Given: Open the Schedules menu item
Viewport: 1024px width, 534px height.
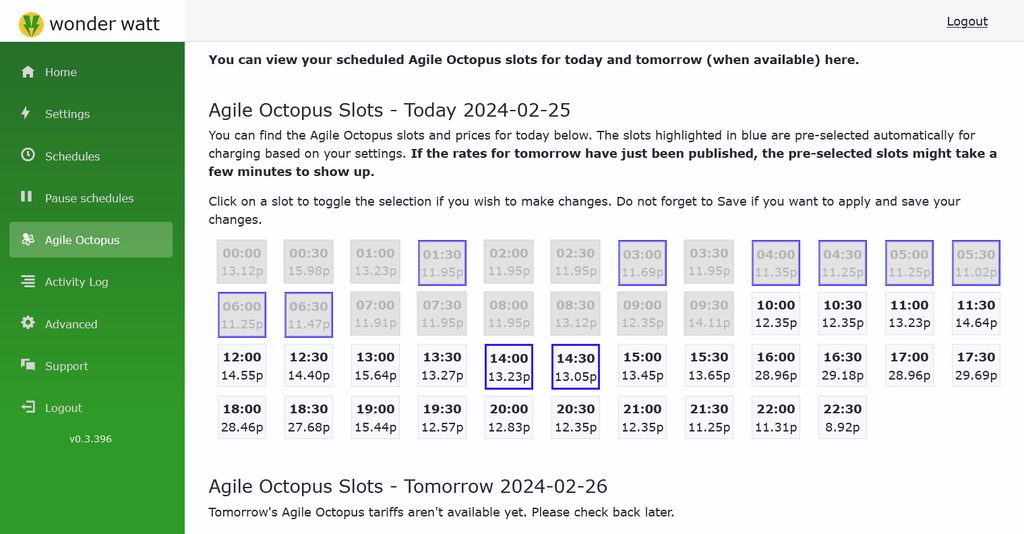Looking at the screenshot, I should click(72, 156).
